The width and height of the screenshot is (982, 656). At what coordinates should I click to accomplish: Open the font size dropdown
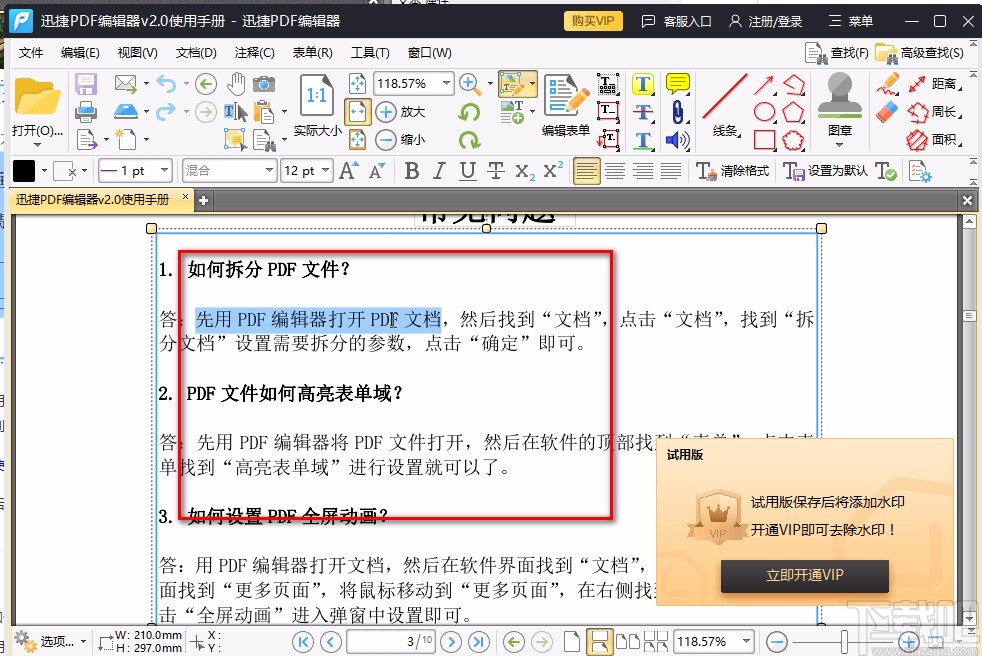click(324, 171)
